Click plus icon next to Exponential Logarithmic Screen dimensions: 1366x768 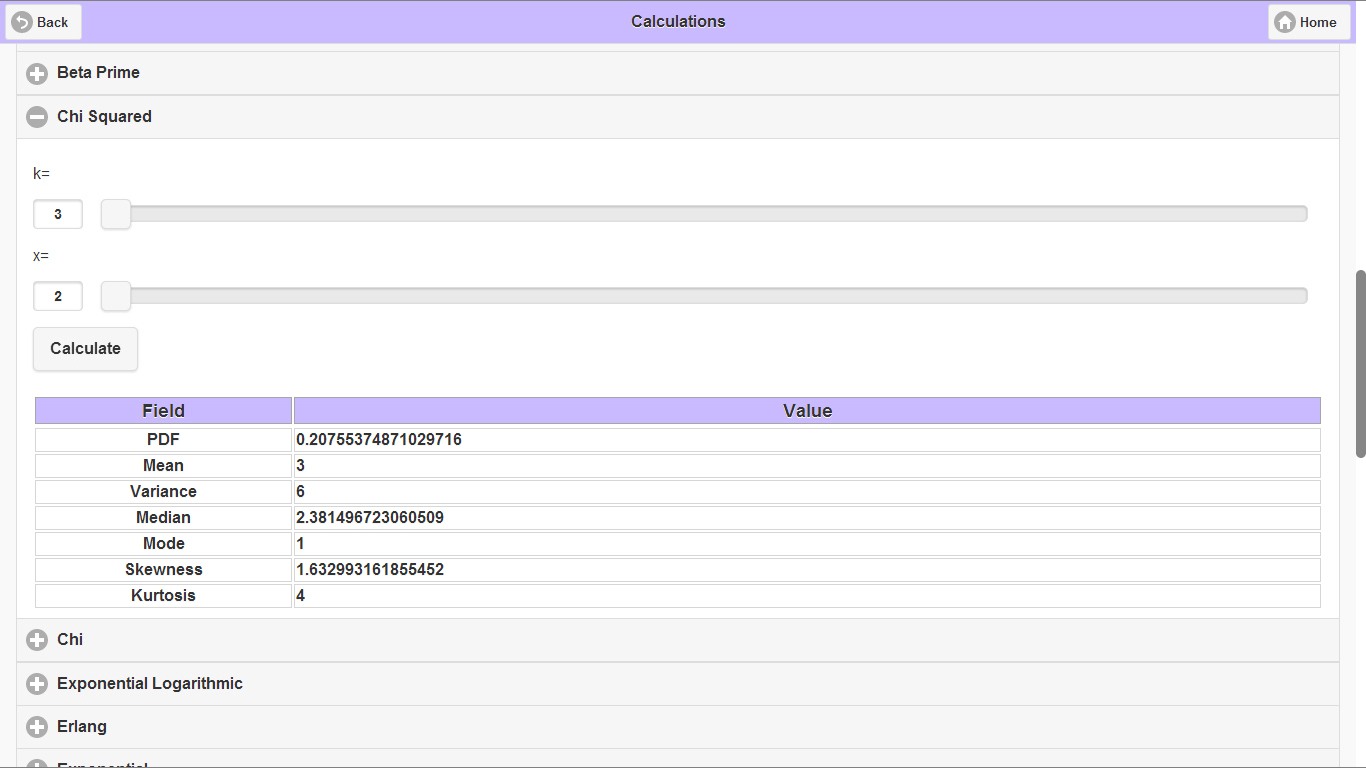coord(37,684)
